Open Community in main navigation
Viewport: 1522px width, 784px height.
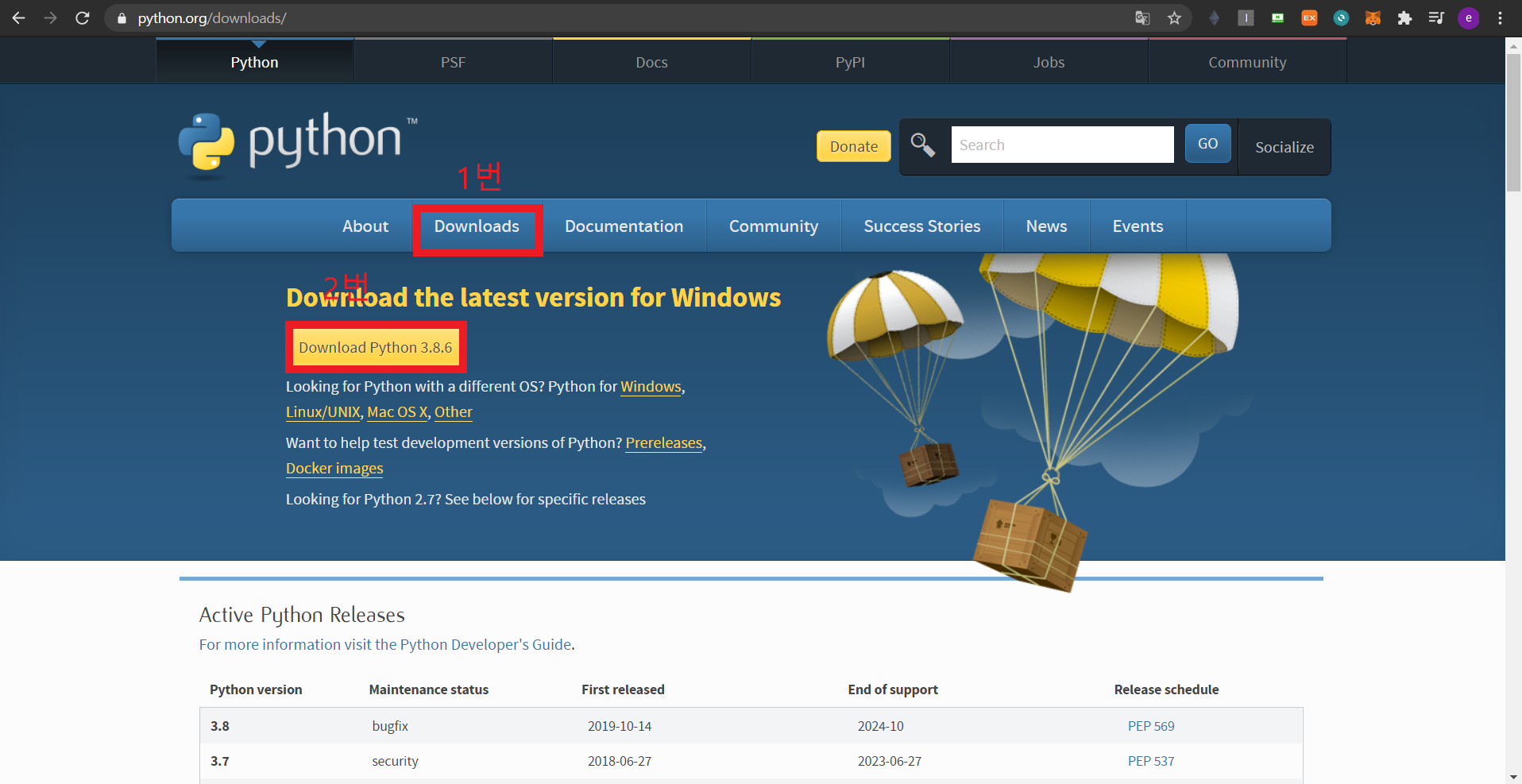774,226
